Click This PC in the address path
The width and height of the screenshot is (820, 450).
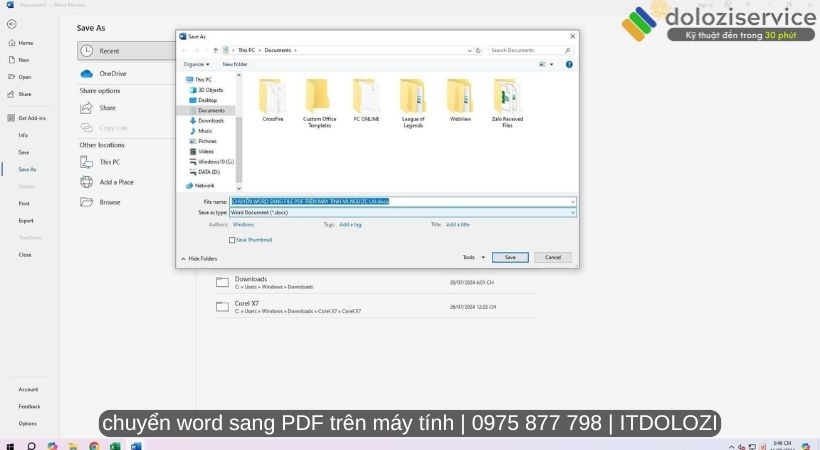click(246, 50)
